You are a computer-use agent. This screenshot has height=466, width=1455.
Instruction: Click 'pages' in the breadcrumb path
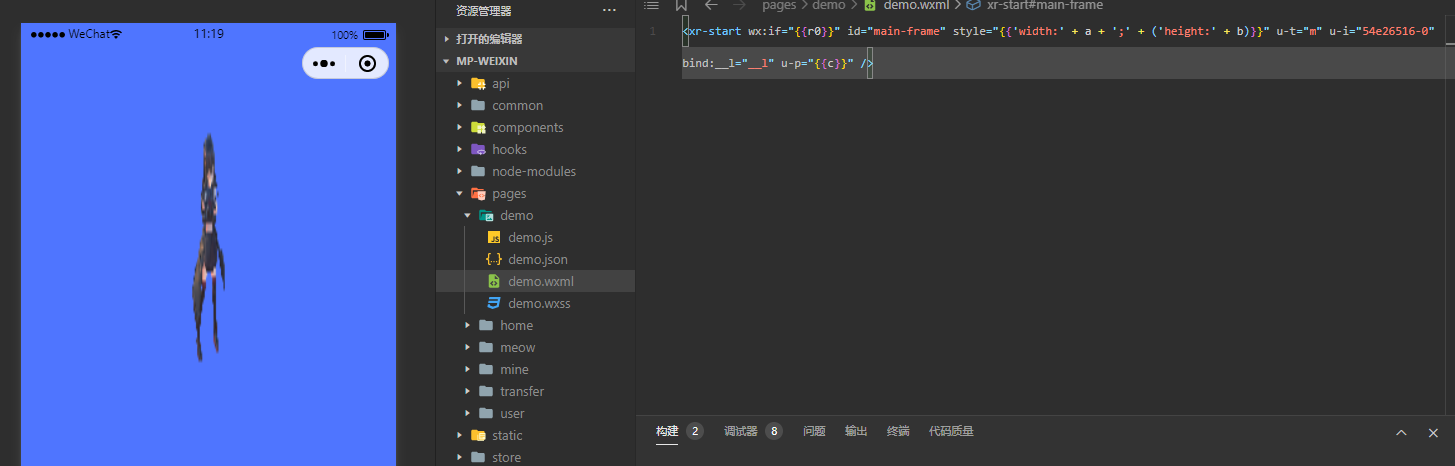(779, 5)
